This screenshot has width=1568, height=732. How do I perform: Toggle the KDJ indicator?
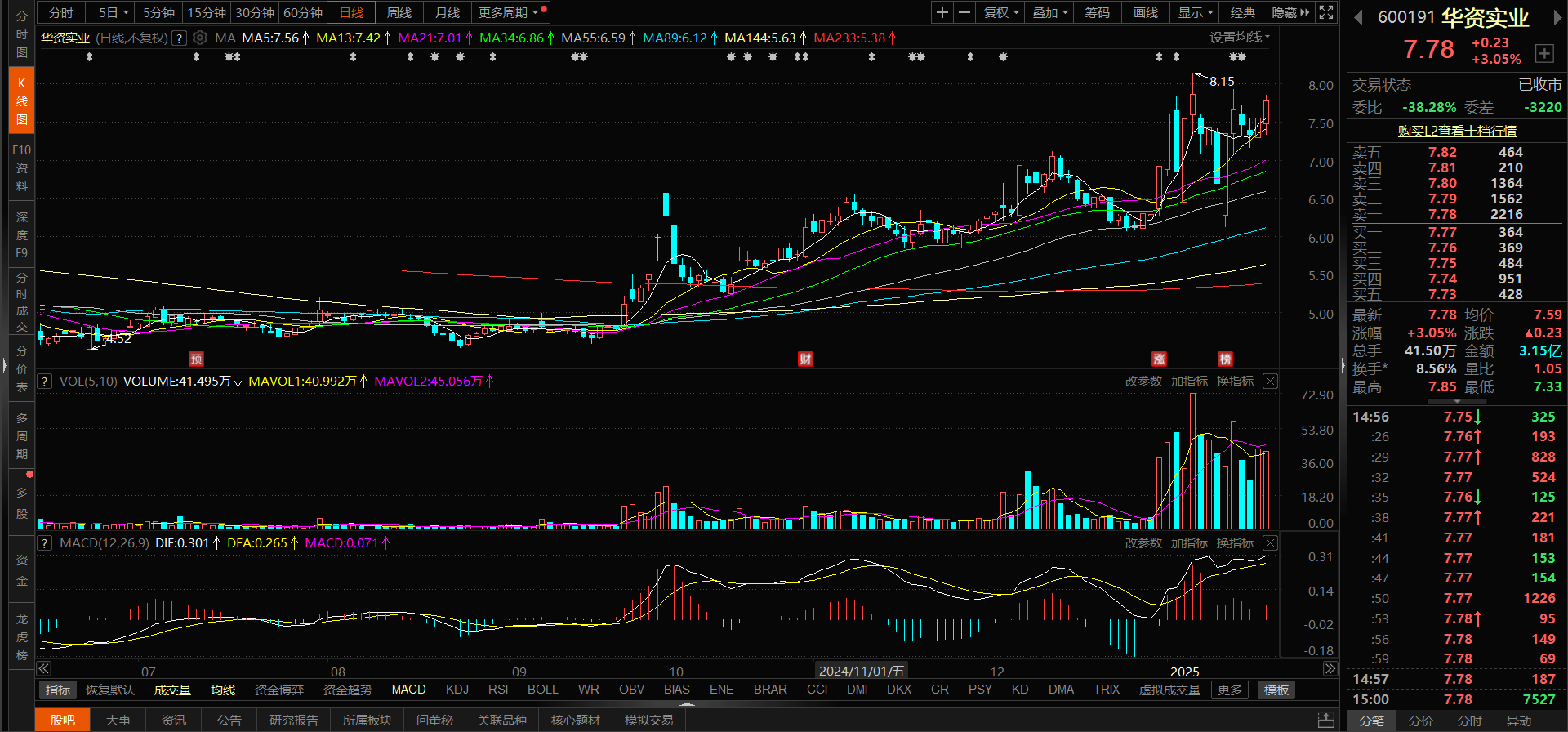457,690
